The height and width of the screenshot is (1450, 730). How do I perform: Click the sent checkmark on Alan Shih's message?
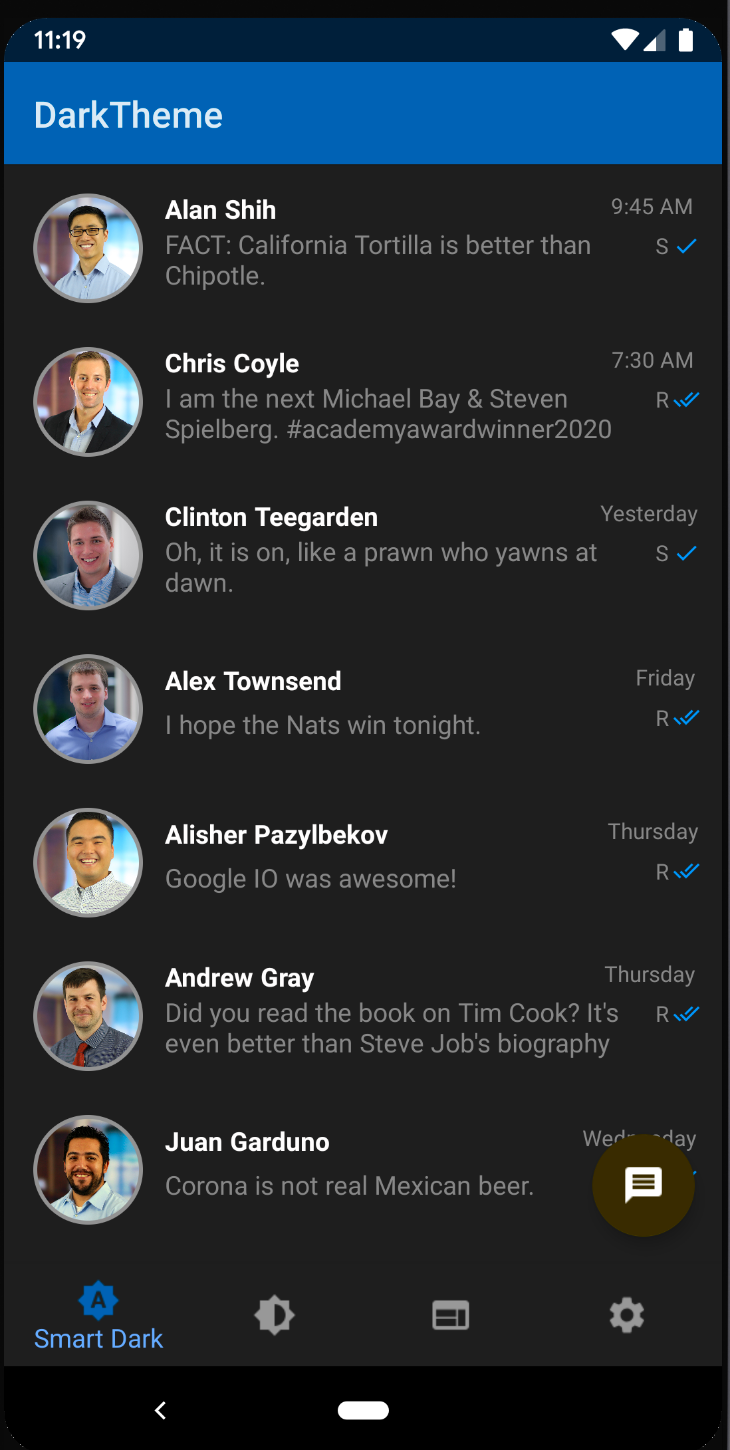pyautogui.click(x=686, y=246)
